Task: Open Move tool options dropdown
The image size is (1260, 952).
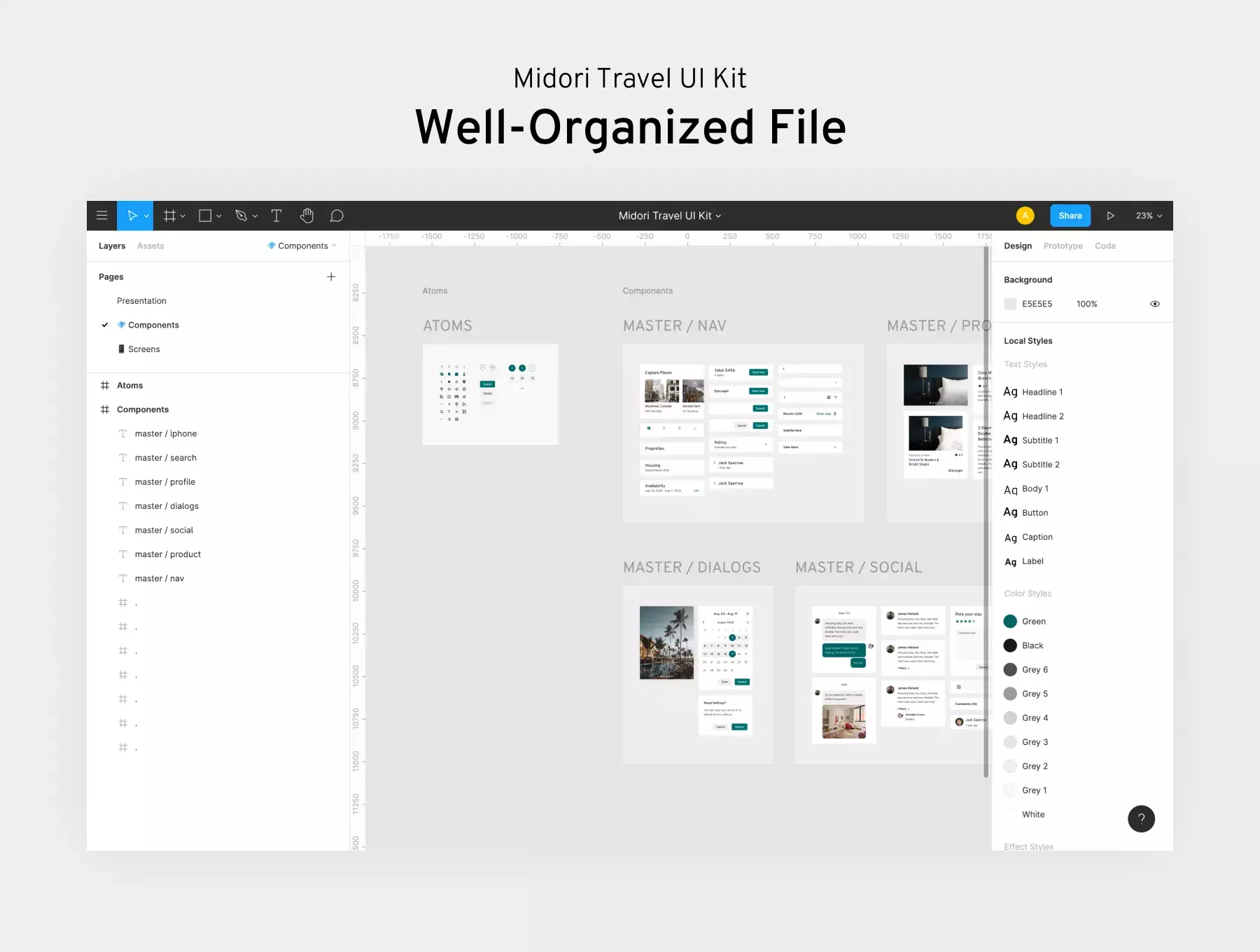Action: (x=146, y=216)
